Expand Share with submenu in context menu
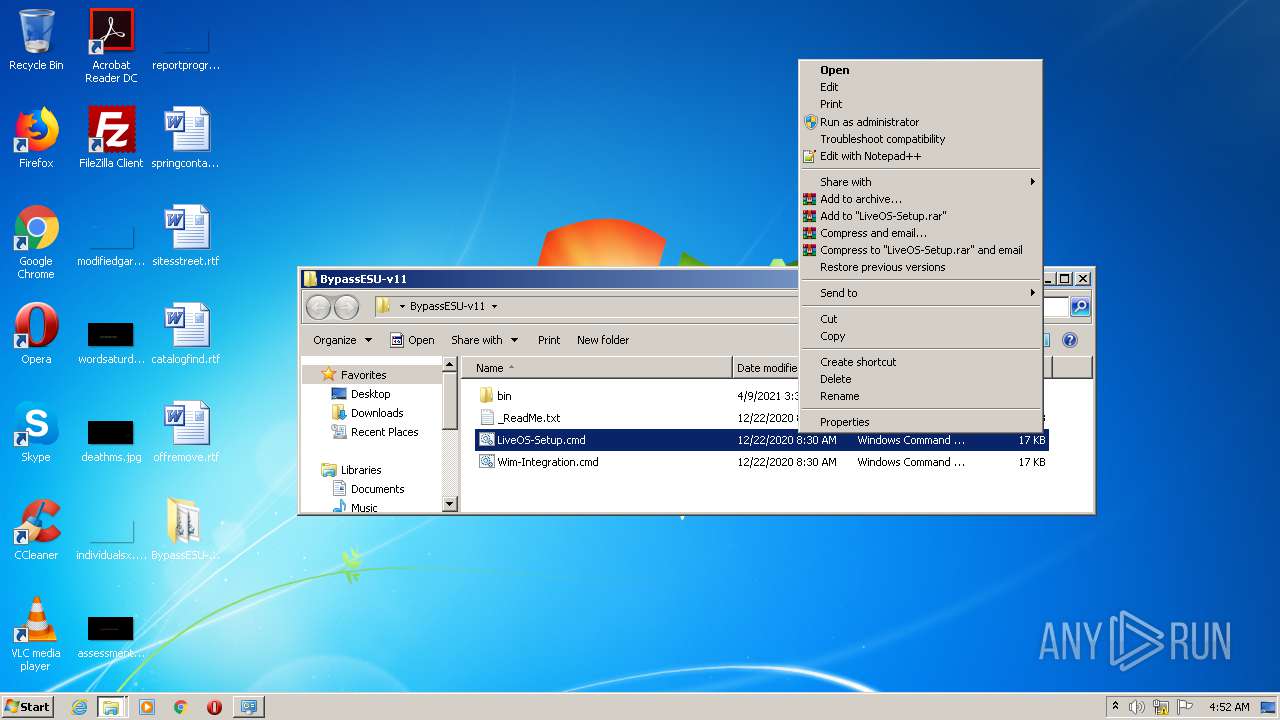Screen dimensions: 1280x720 tap(920, 182)
